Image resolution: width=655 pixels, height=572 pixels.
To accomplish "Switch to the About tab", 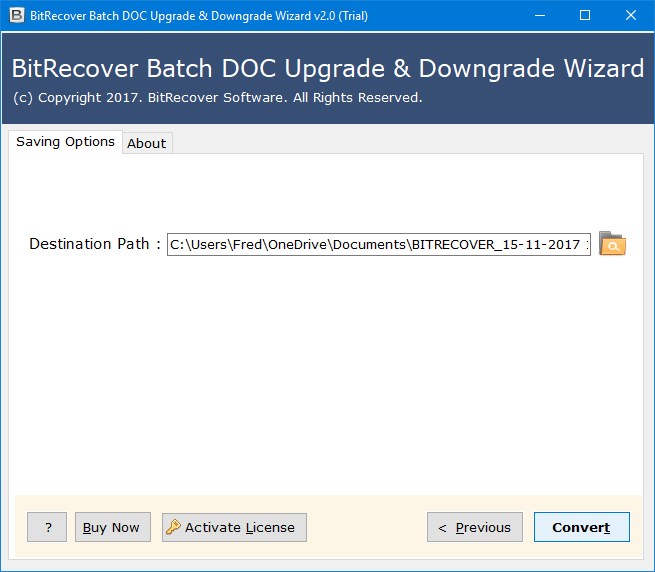I will [147, 143].
